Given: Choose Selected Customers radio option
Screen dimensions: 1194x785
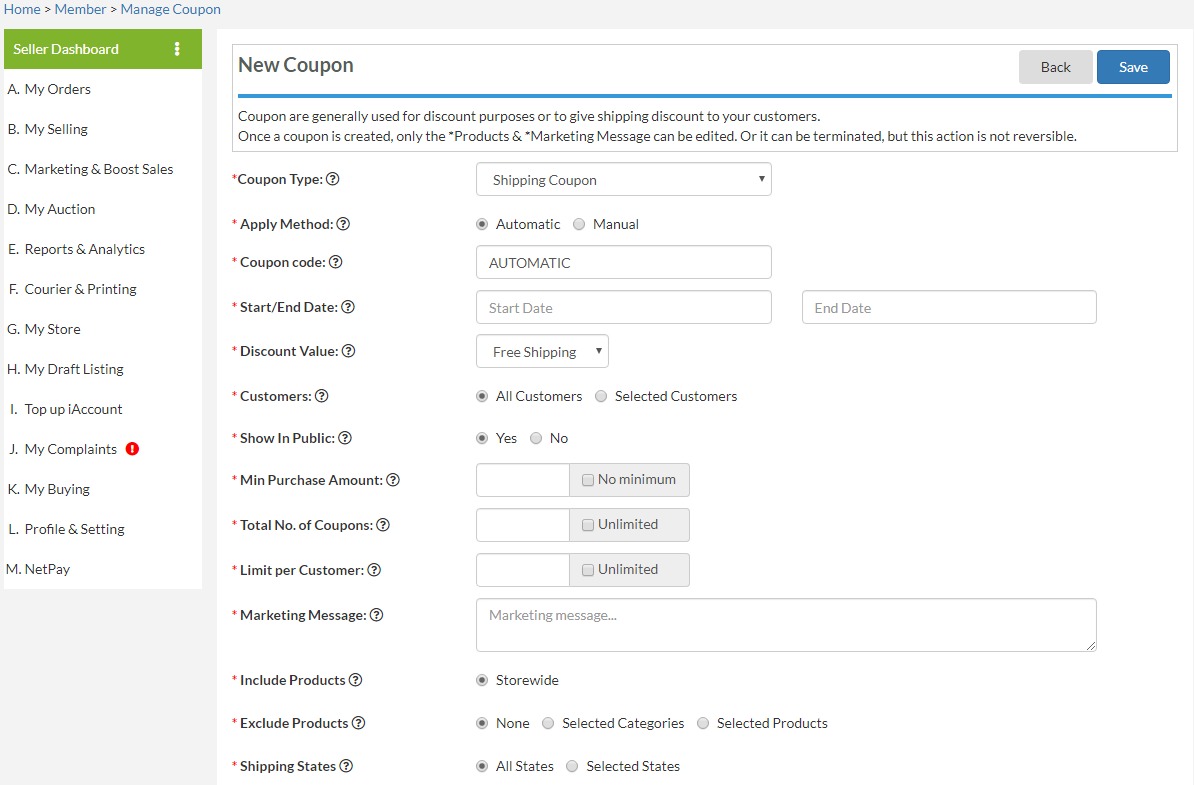Looking at the screenshot, I should (602, 396).
